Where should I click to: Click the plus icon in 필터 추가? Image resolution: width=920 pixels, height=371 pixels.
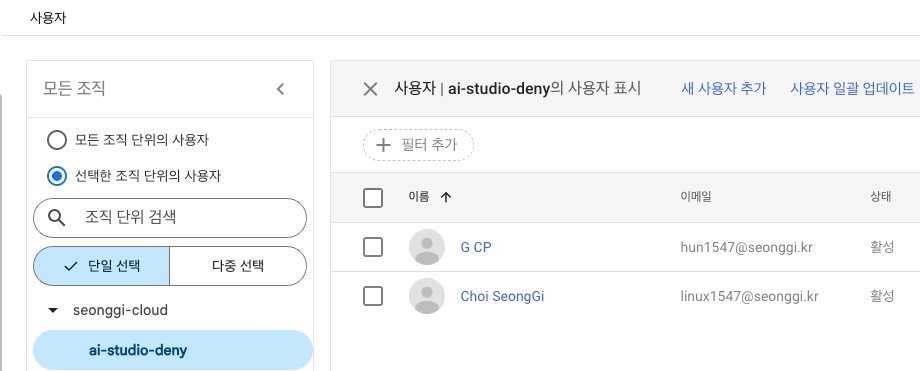[x=383, y=145]
